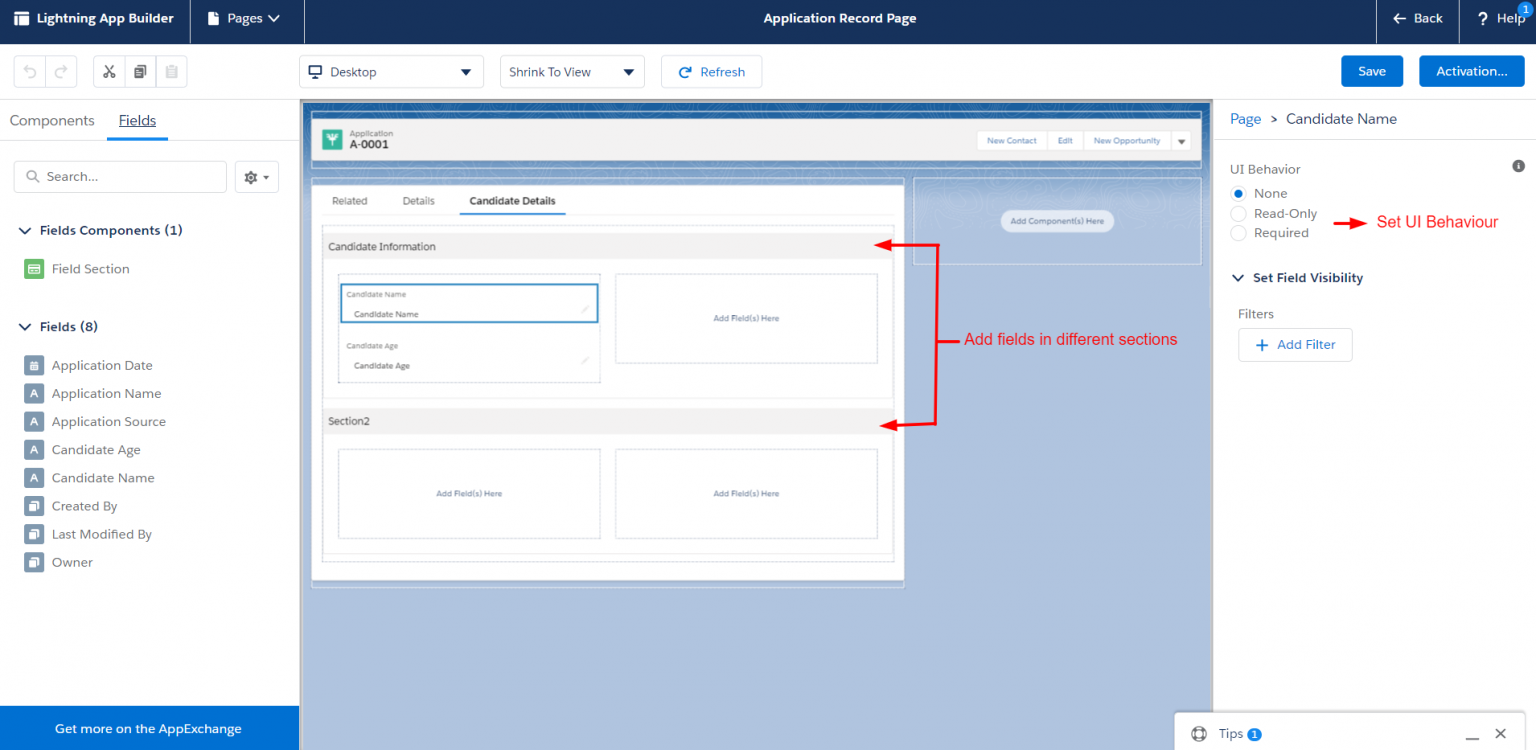Open the Details tab on canvas

[419, 201]
